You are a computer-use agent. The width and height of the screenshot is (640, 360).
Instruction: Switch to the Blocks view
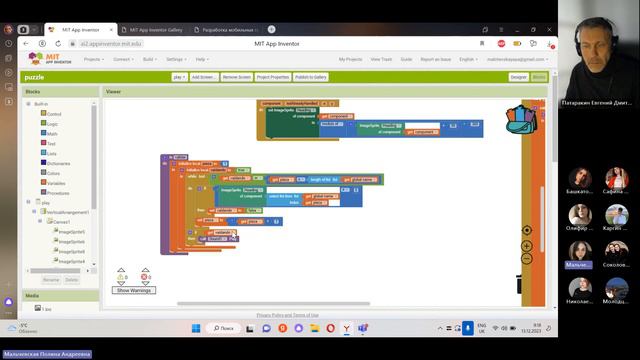539,77
